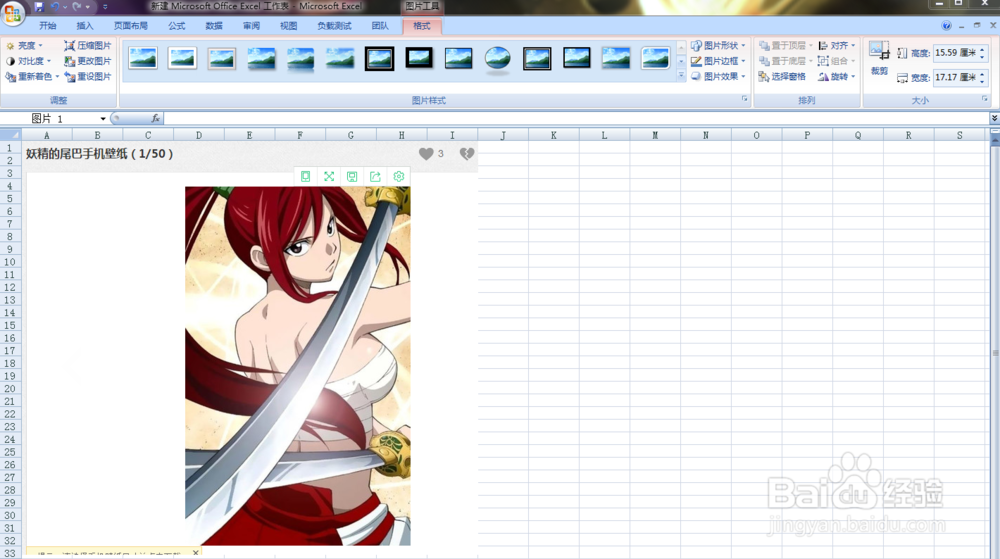Viewport: 1000px width, 559px height.
Task: Select the row 10 header
Action: pos(10,262)
